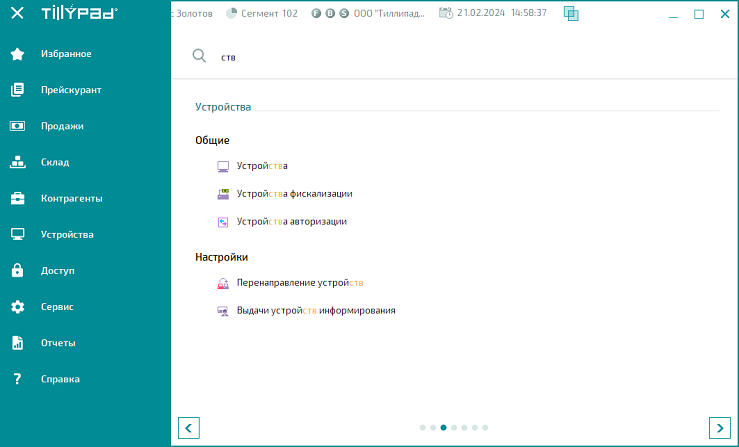Image resolution: width=739 pixels, height=447 pixels.
Task: Click the Сервис gear icon
Action: click(x=17, y=306)
